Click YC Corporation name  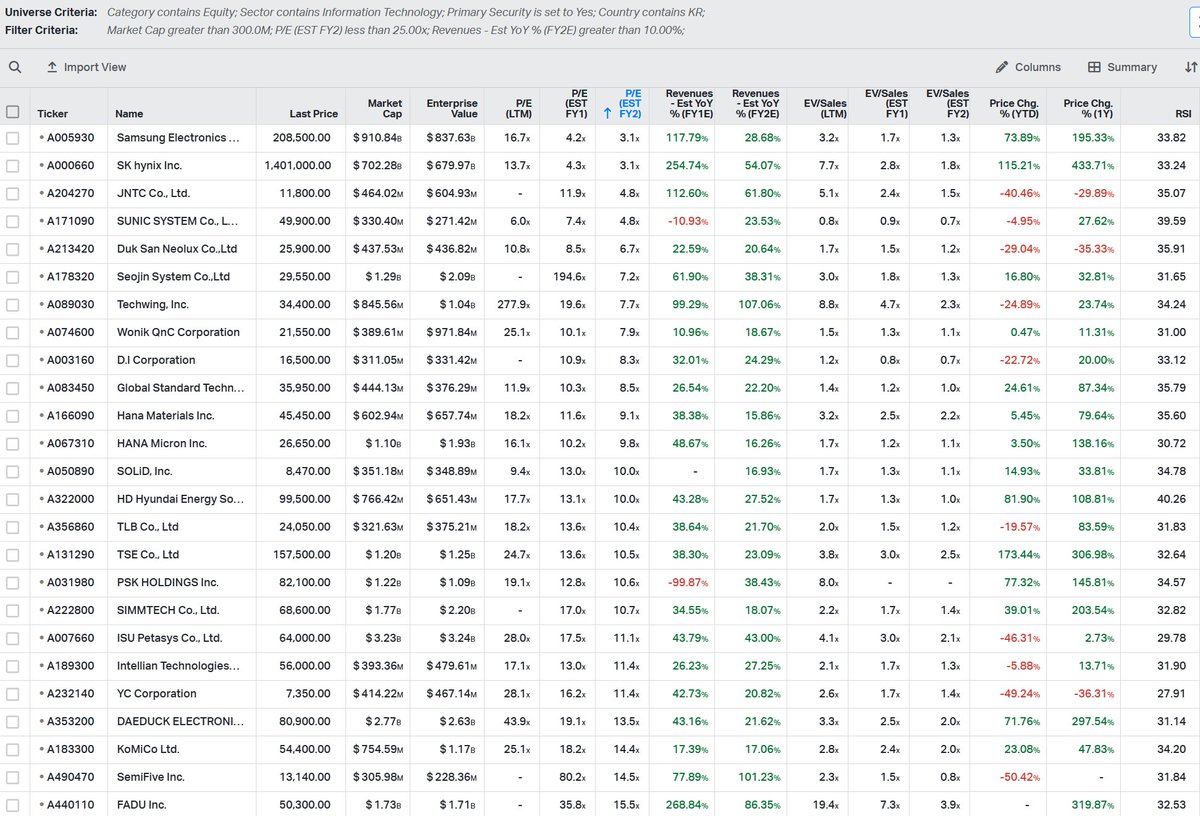[x=156, y=694]
